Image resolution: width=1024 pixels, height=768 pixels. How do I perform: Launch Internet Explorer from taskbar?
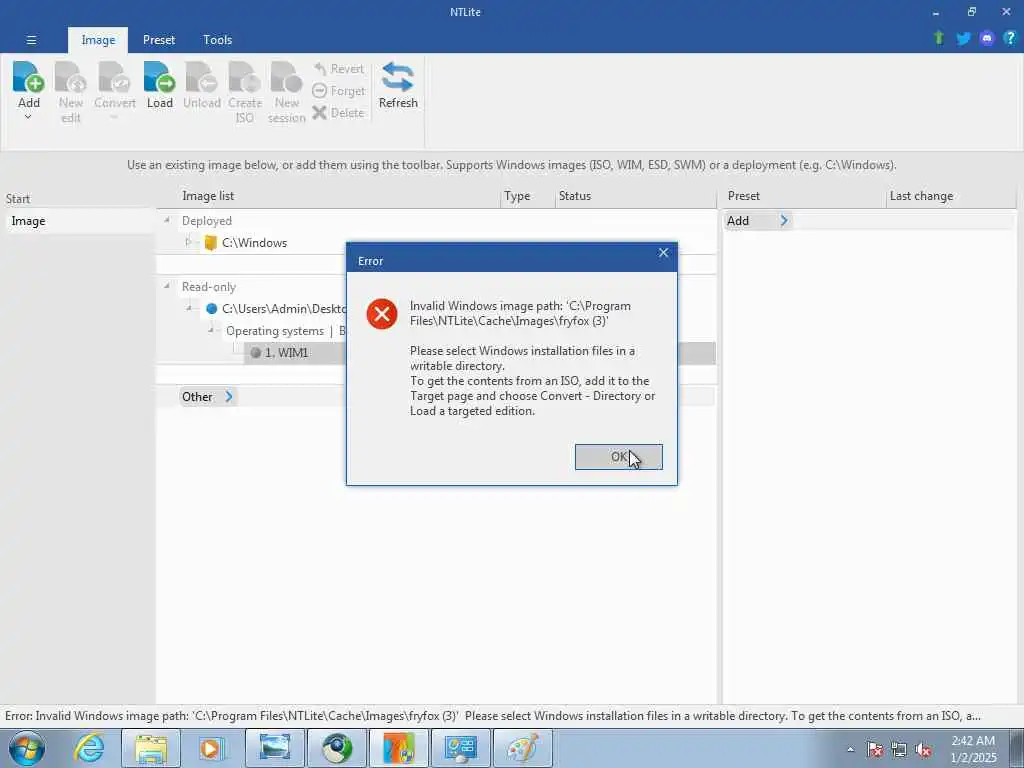coord(88,748)
